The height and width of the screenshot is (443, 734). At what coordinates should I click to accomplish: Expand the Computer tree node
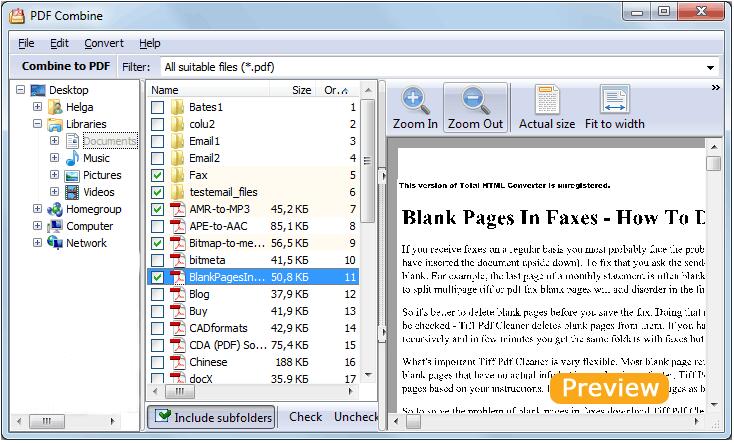(37, 226)
